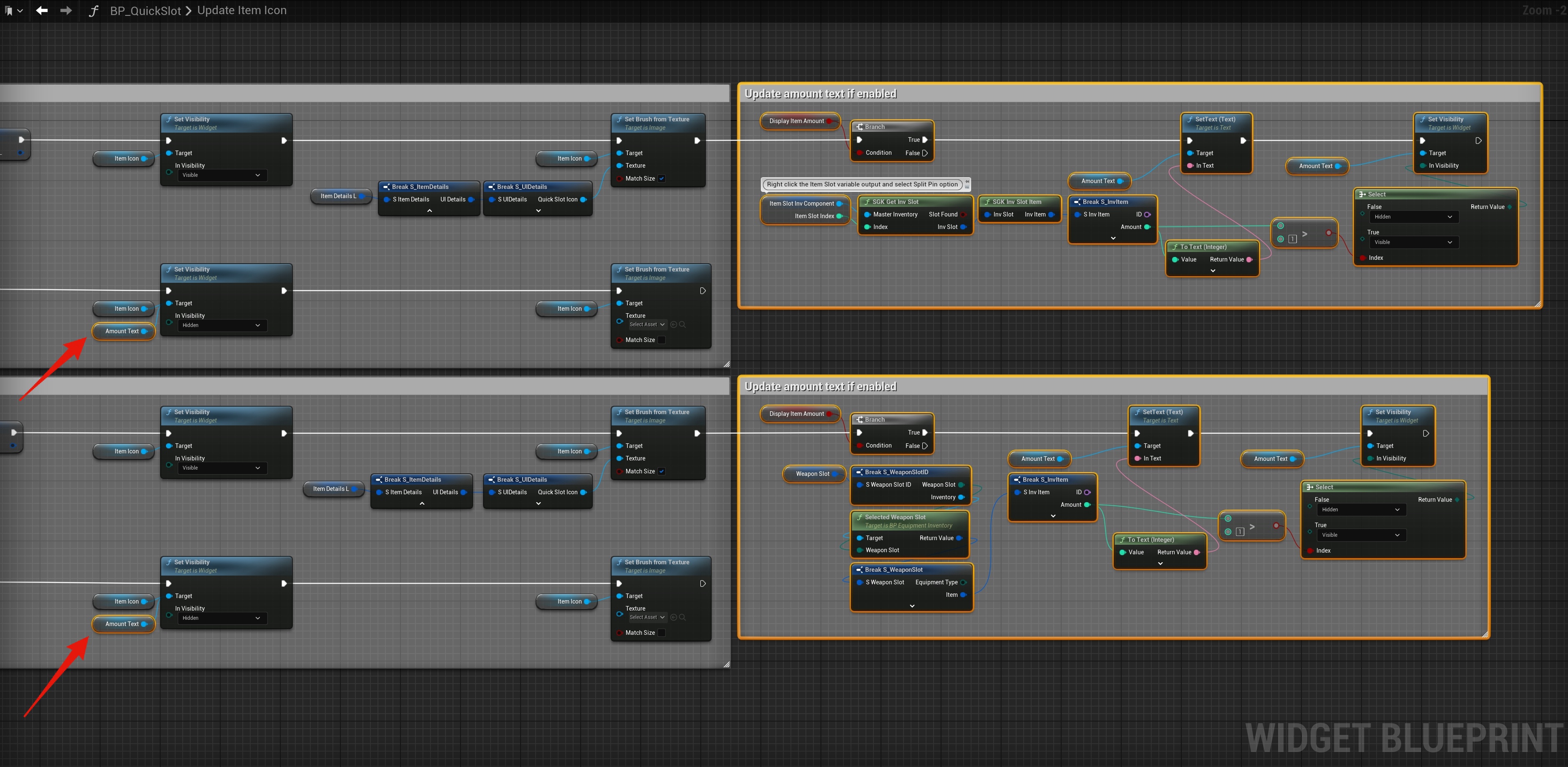The width and height of the screenshot is (1568, 767).
Task: Click the pin icon on the Split Pin comment bubble
Action: pyautogui.click(x=967, y=181)
